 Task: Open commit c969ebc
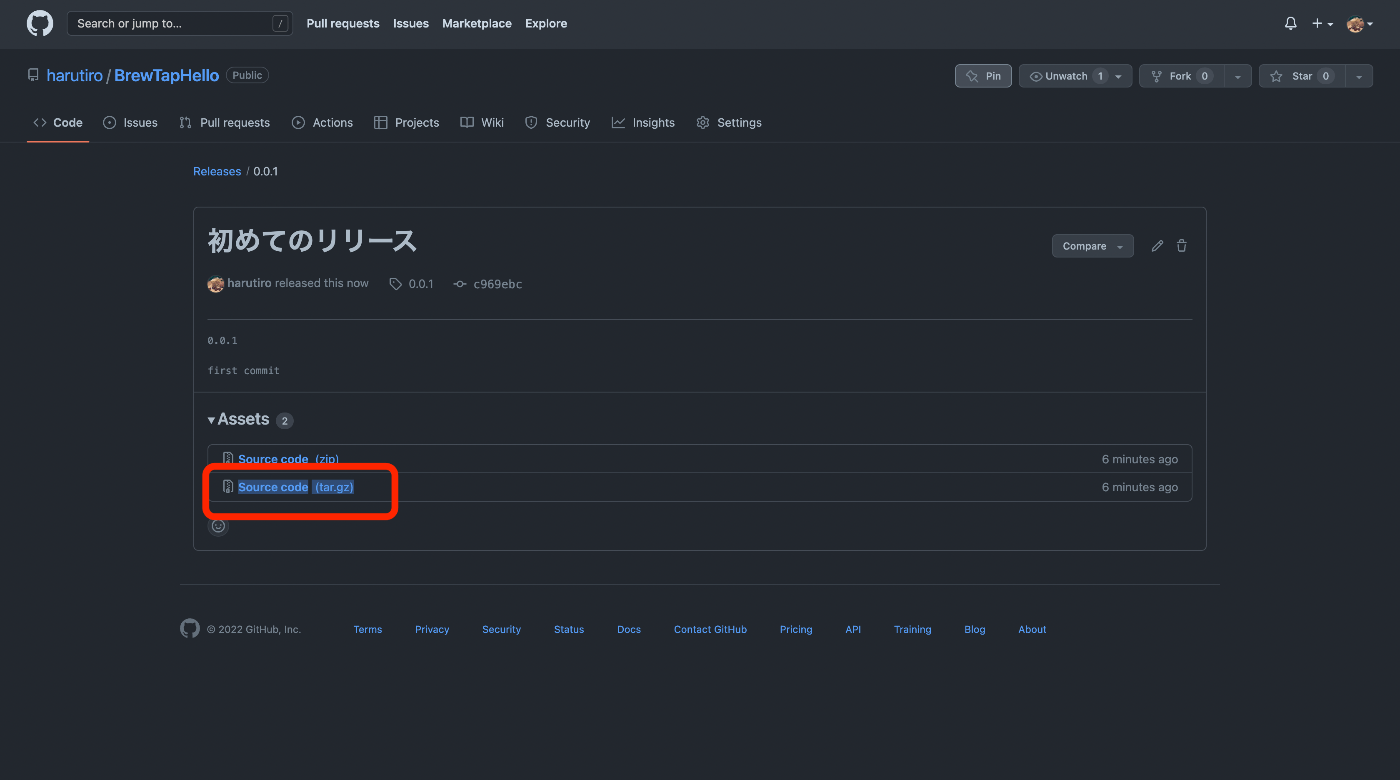click(x=488, y=284)
